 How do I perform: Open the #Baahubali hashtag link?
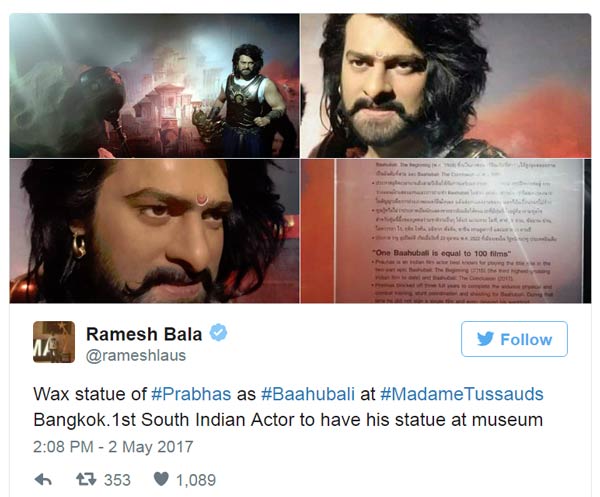tap(308, 394)
